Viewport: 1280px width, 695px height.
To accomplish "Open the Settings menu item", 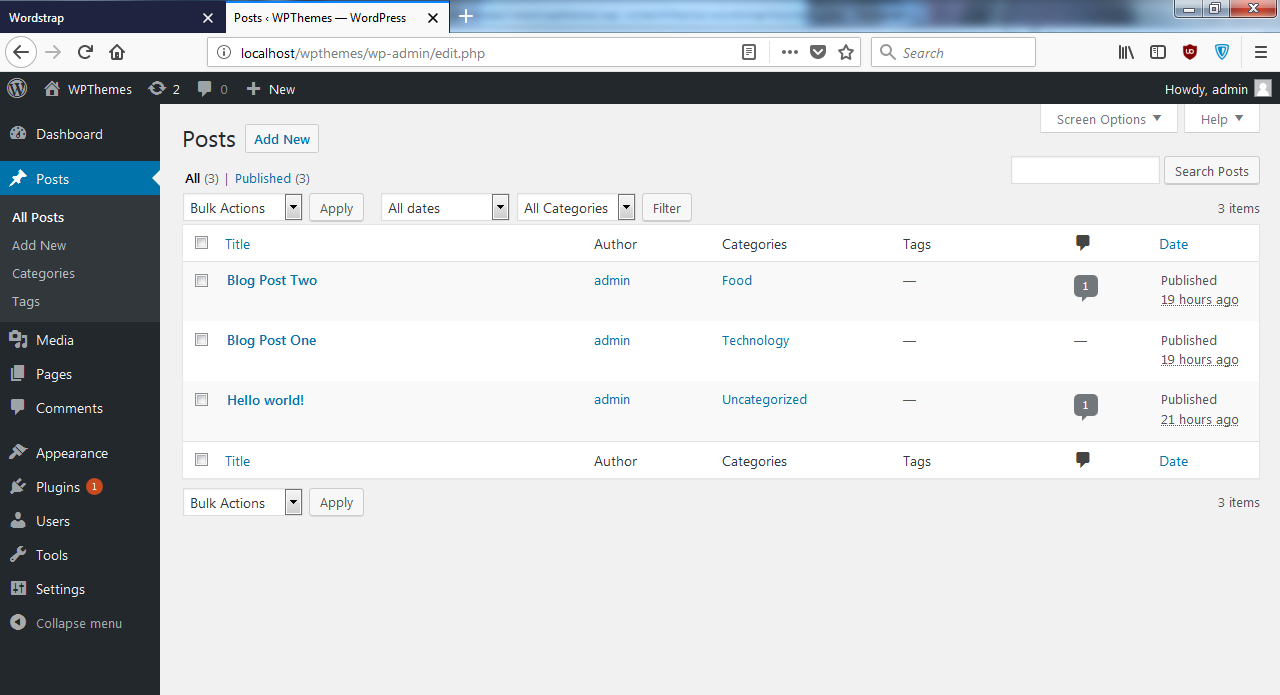I will (80, 589).
